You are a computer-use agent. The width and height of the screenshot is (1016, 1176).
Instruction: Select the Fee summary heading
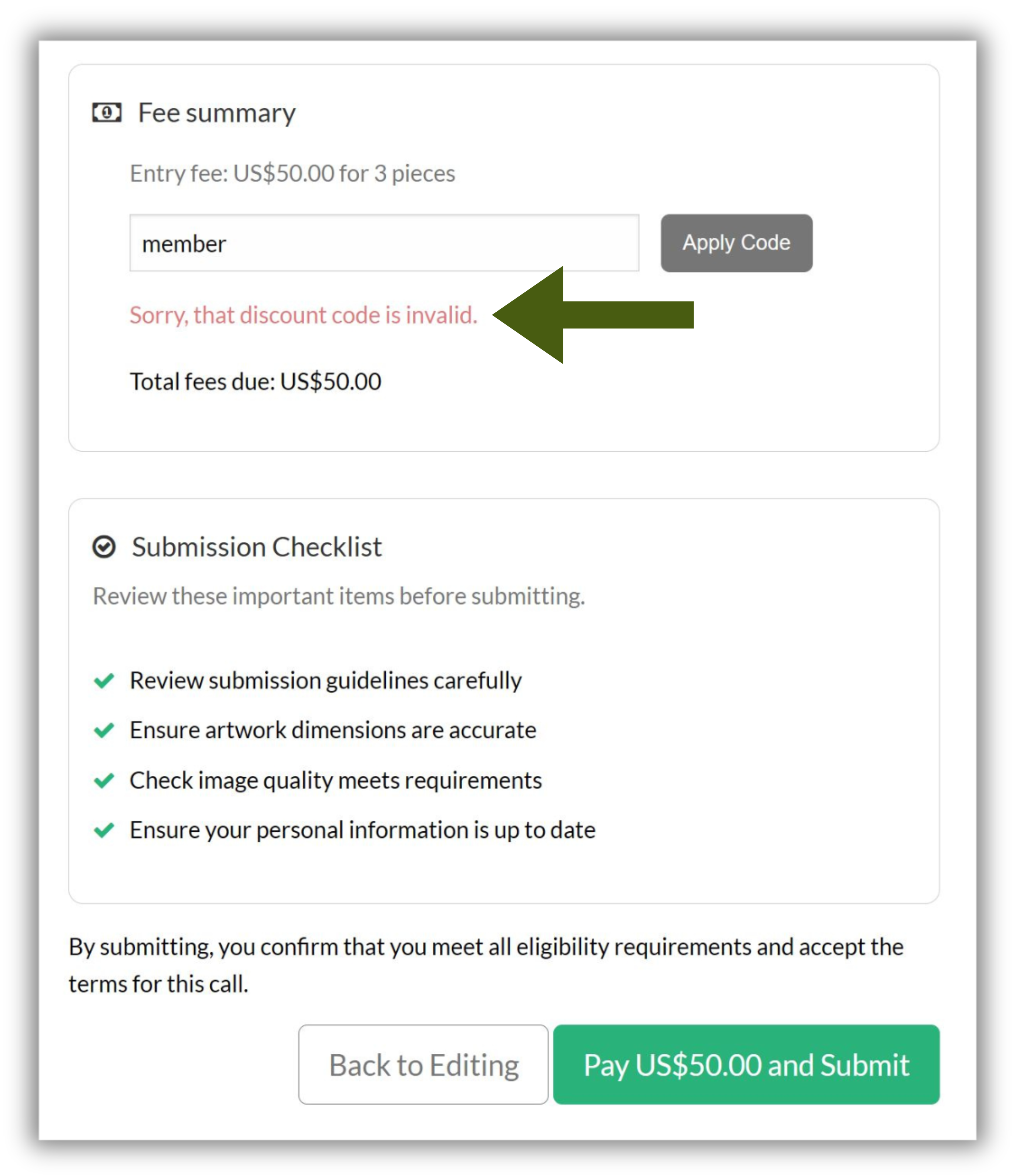click(x=217, y=113)
